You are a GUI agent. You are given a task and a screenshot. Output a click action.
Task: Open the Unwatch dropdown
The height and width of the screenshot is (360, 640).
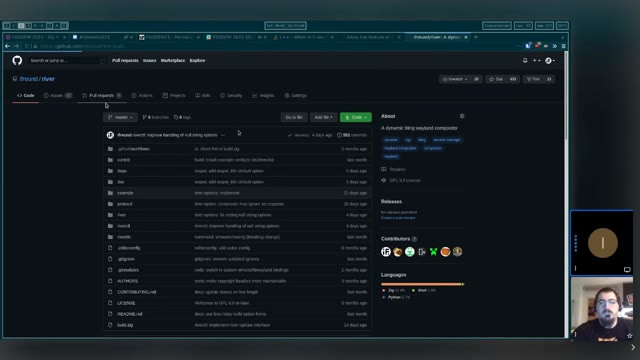point(456,79)
